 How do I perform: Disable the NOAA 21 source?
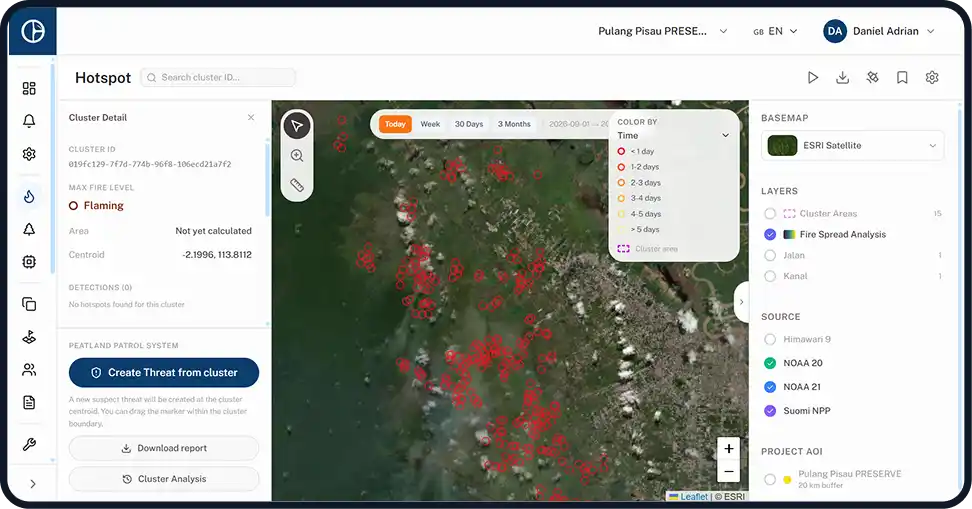770,387
